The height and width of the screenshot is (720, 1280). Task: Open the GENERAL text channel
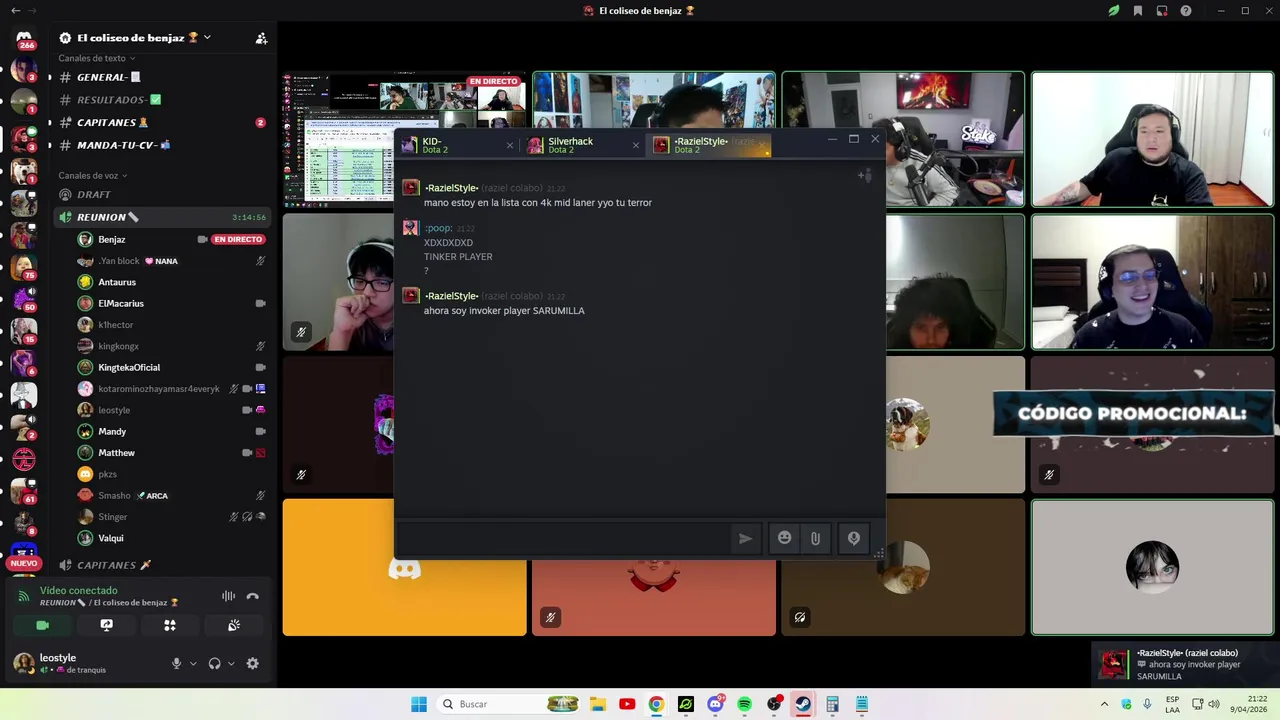pyautogui.click(x=162, y=77)
